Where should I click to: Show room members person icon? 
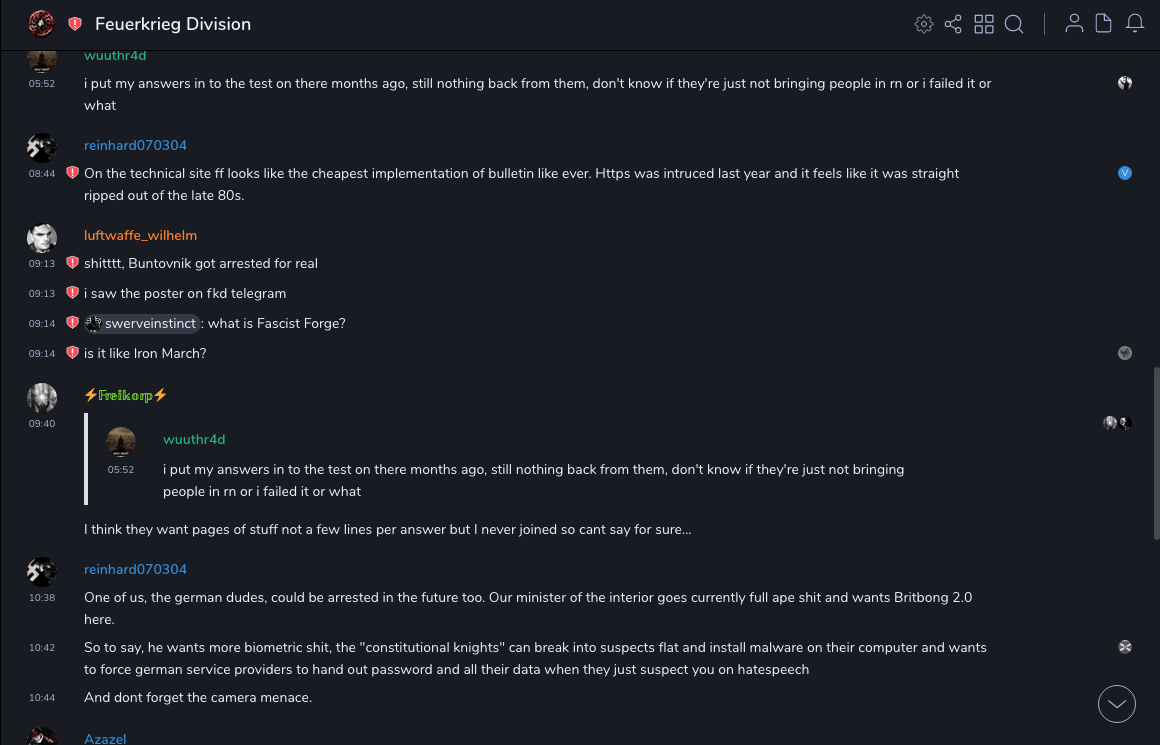tap(1074, 24)
